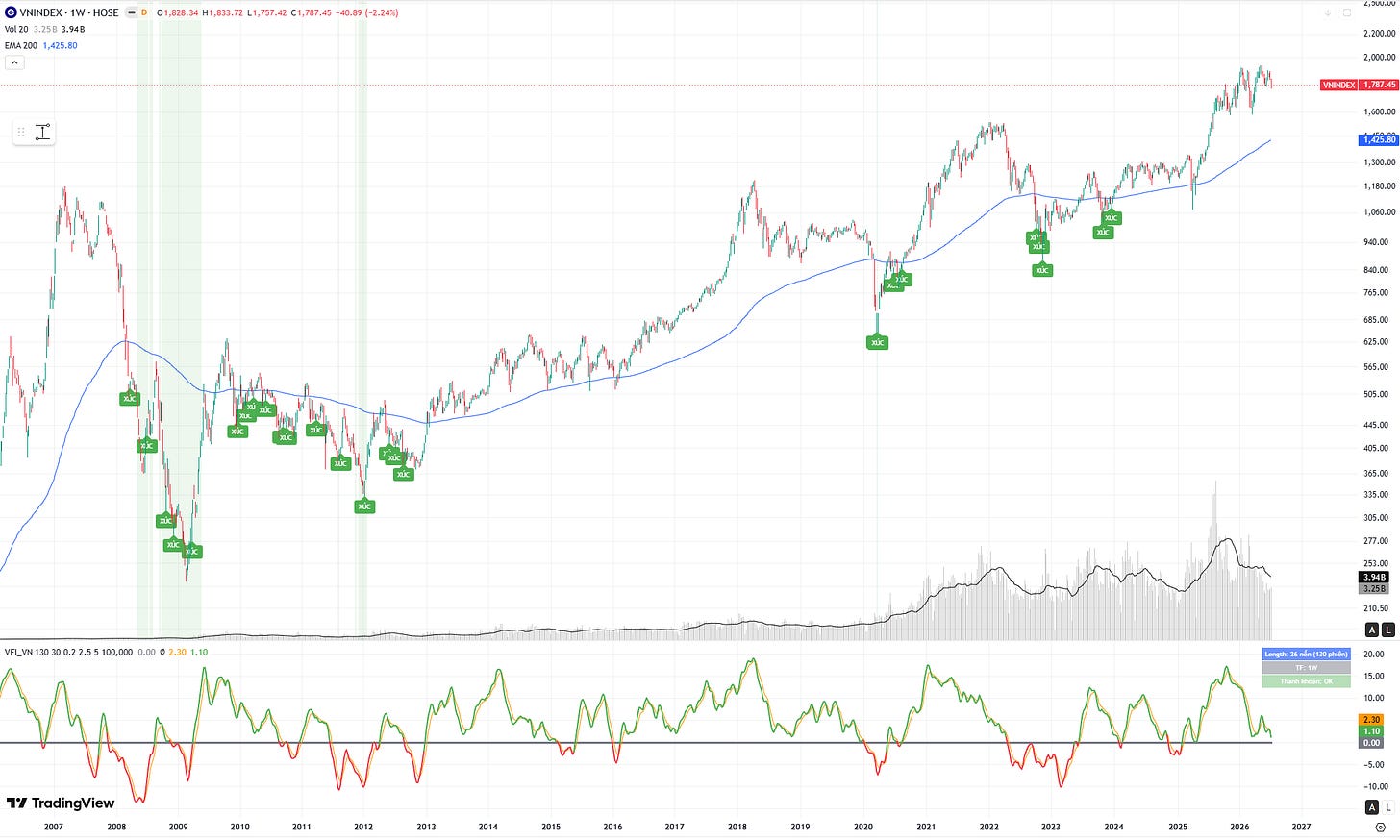
Task: Open the VNINDEX · 1W · HOSE symbol title
Action: (69, 12)
